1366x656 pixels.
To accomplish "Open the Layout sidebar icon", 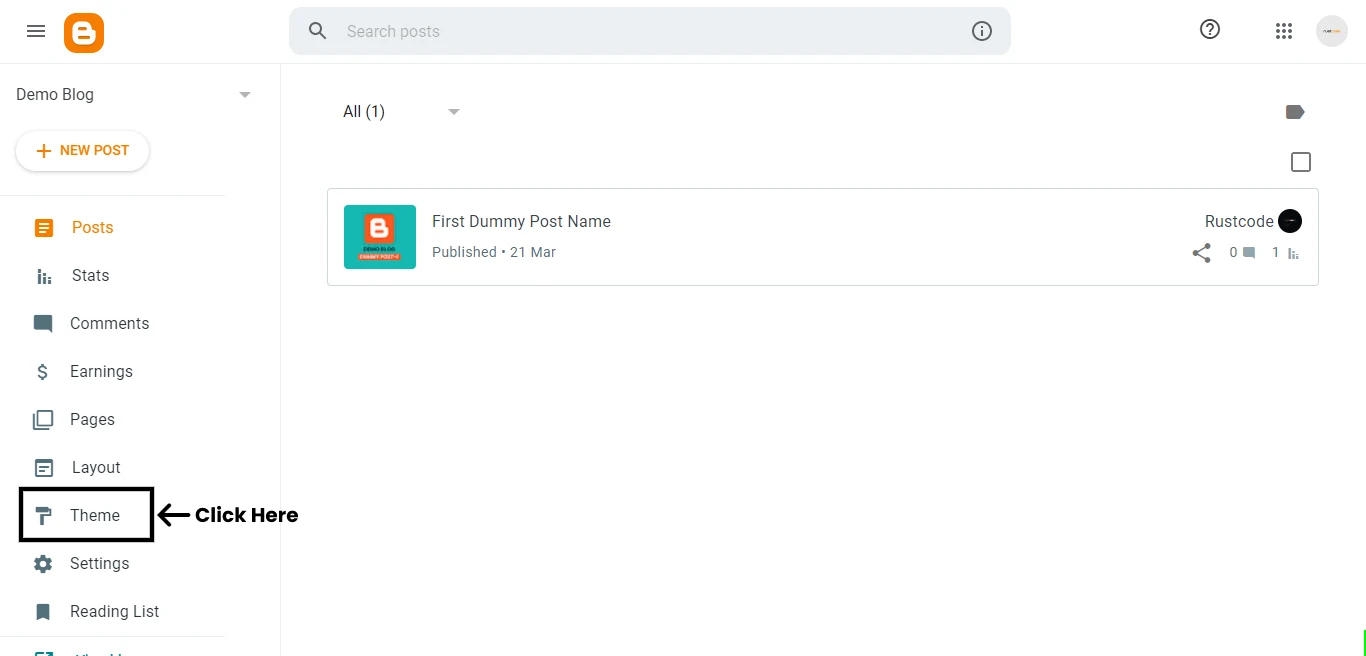I will click(x=43, y=467).
